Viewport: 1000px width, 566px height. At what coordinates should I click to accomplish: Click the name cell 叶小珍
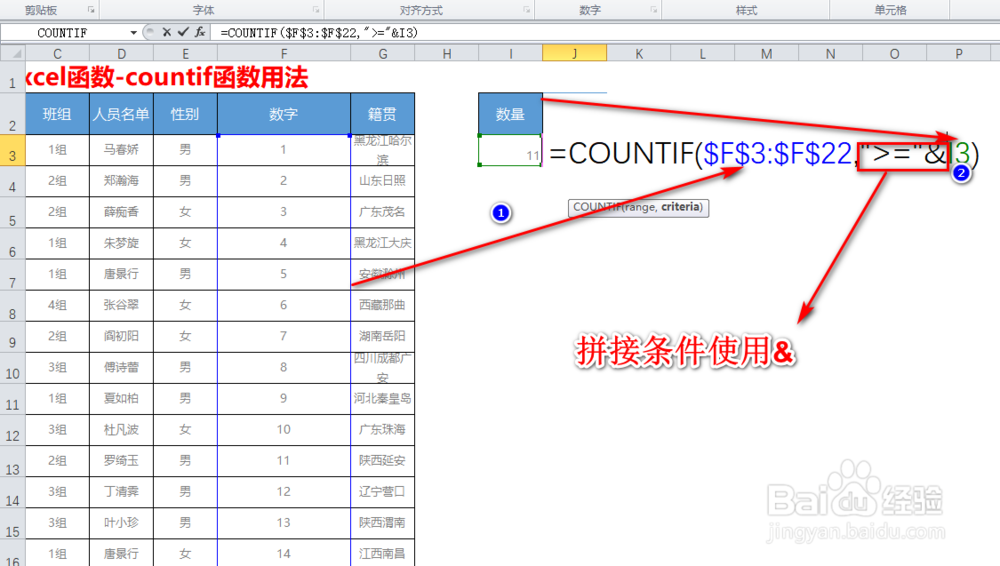pyautogui.click(x=121, y=523)
